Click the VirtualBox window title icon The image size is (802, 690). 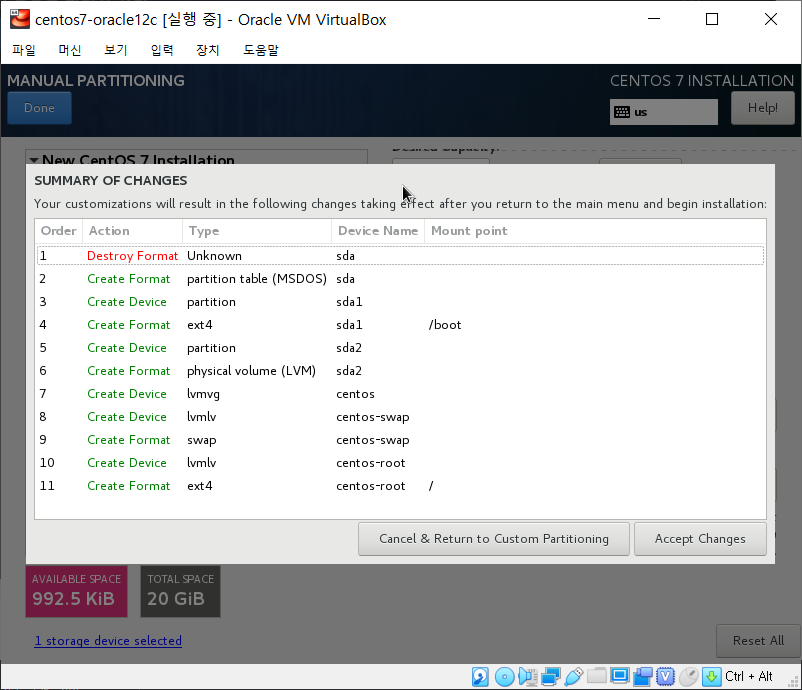click(x=20, y=19)
